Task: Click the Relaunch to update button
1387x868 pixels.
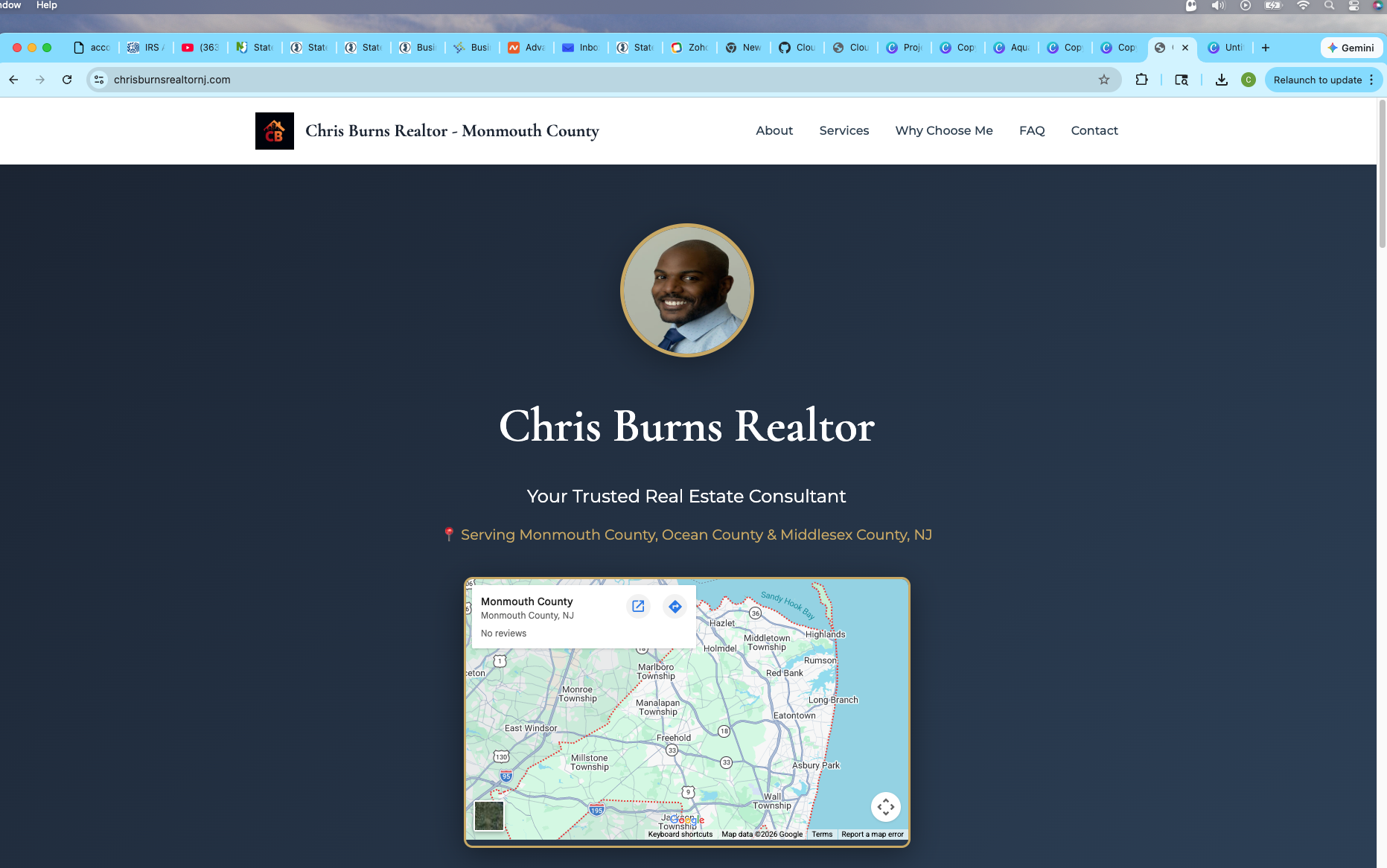Action: coord(1318,80)
